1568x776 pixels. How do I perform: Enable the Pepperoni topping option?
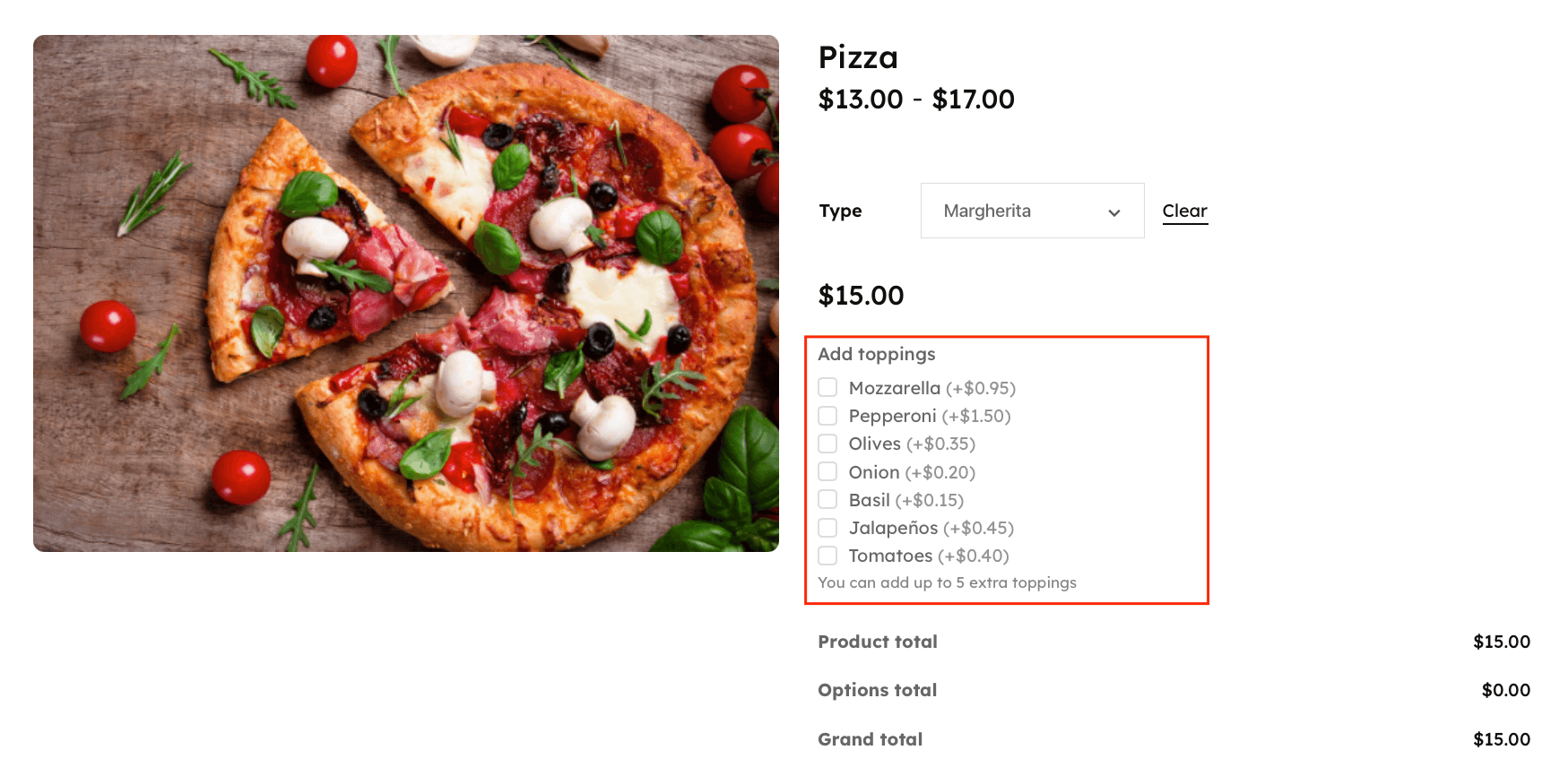[x=827, y=416]
